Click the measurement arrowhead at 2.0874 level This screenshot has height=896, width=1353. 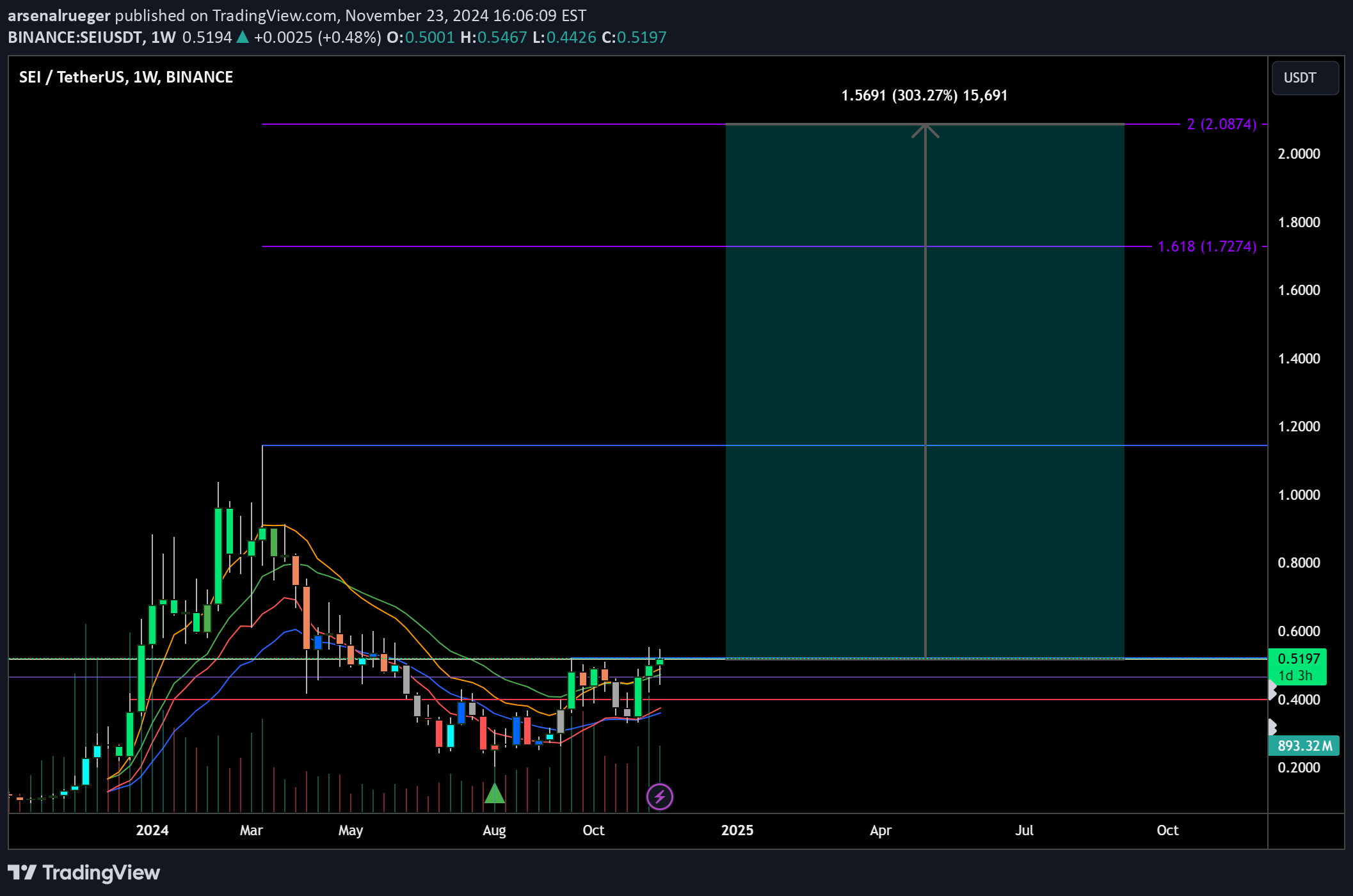pyautogui.click(x=925, y=130)
